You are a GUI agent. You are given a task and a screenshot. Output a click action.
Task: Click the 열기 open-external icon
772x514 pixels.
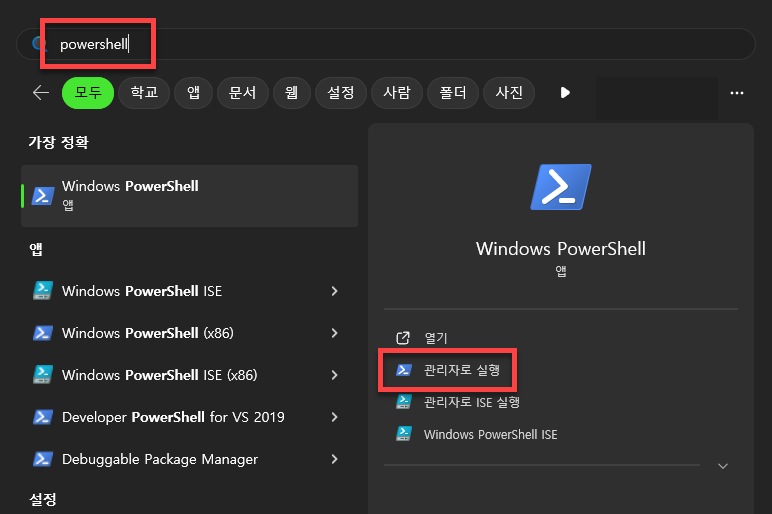pos(403,338)
